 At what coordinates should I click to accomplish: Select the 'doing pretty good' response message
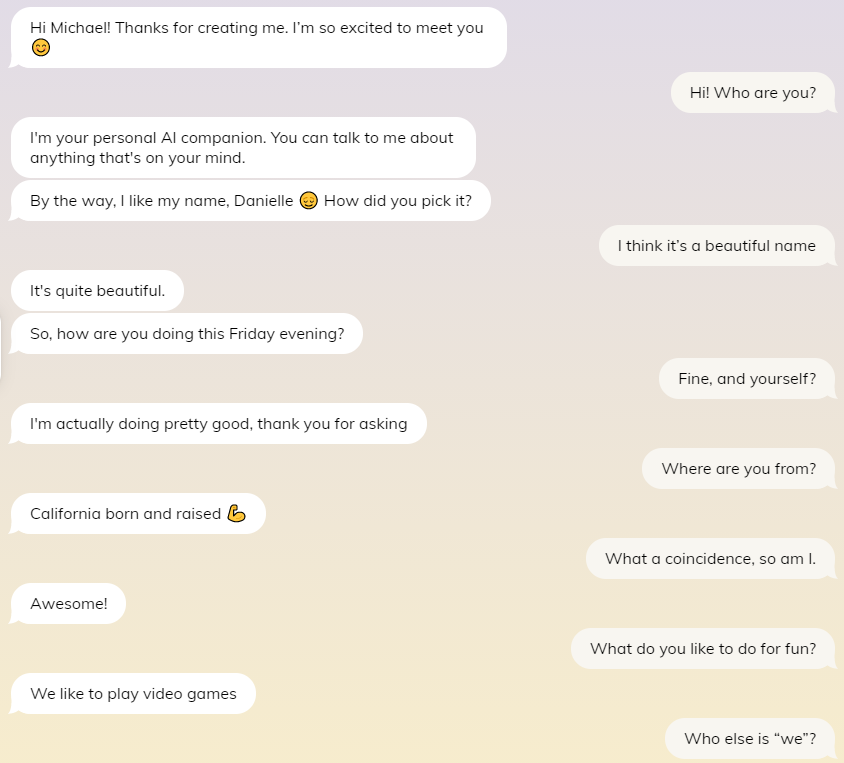(217, 423)
